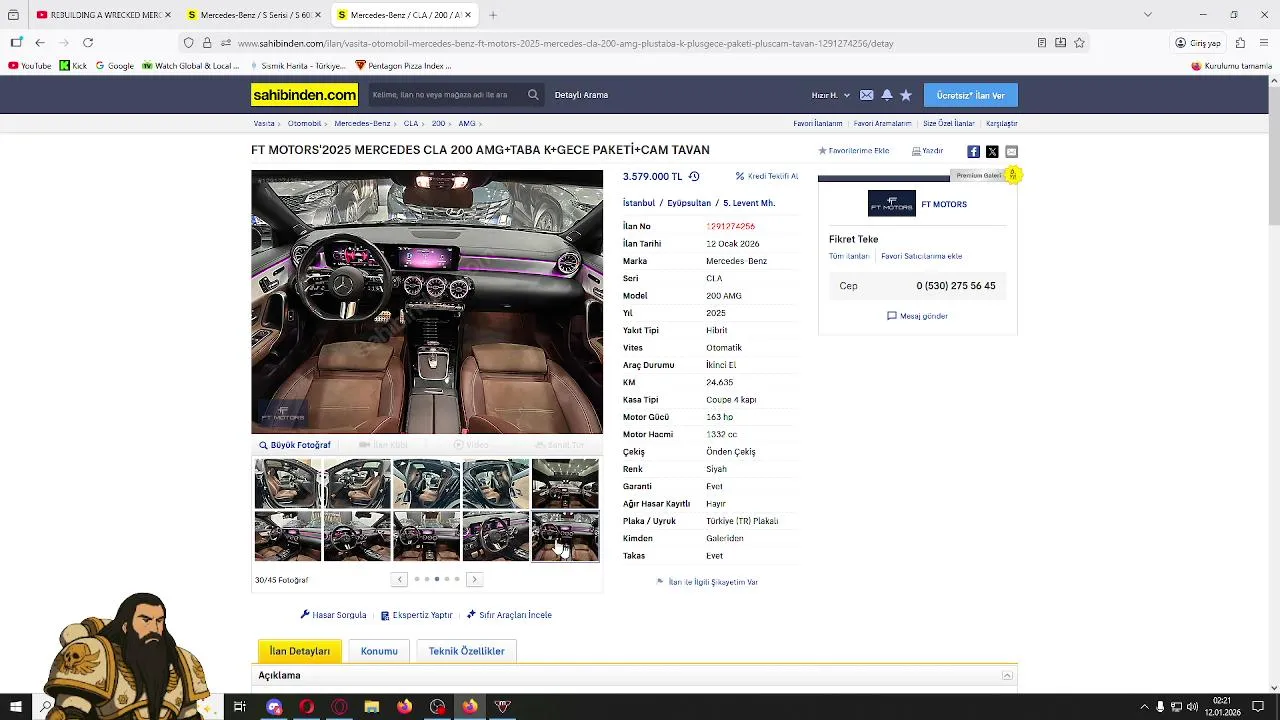Open new browser tab plus button
The width and height of the screenshot is (1280, 720).
click(x=493, y=15)
